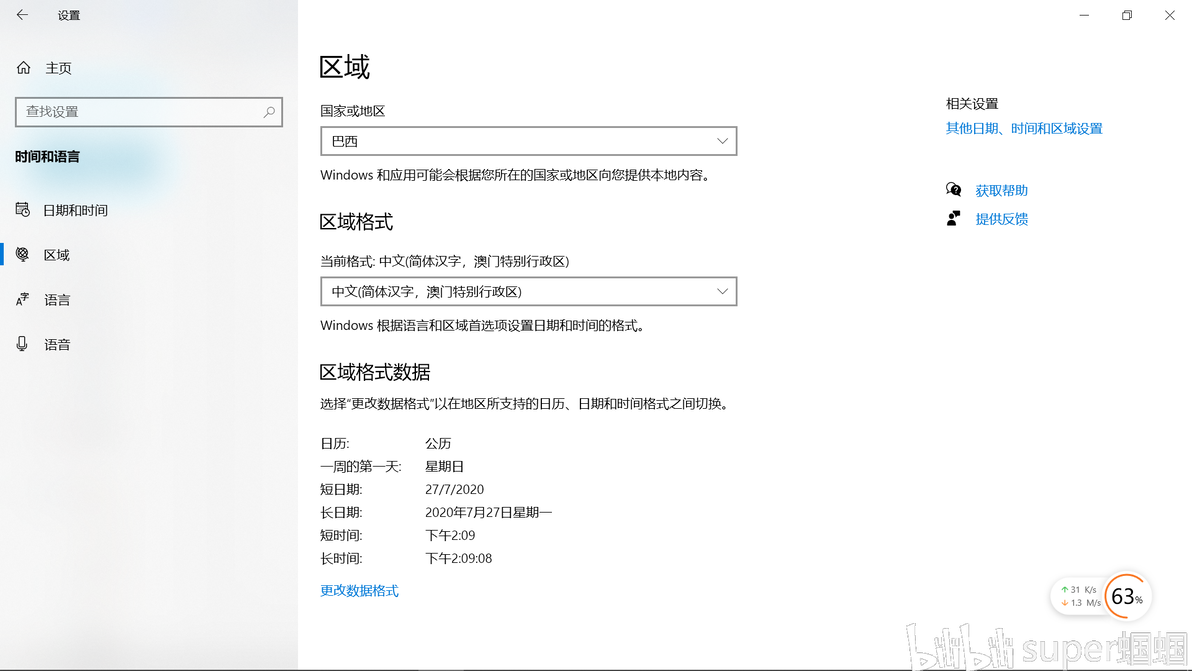This screenshot has width=1192, height=671.
Task: Restore down the Settings window
Action: 1127,15
